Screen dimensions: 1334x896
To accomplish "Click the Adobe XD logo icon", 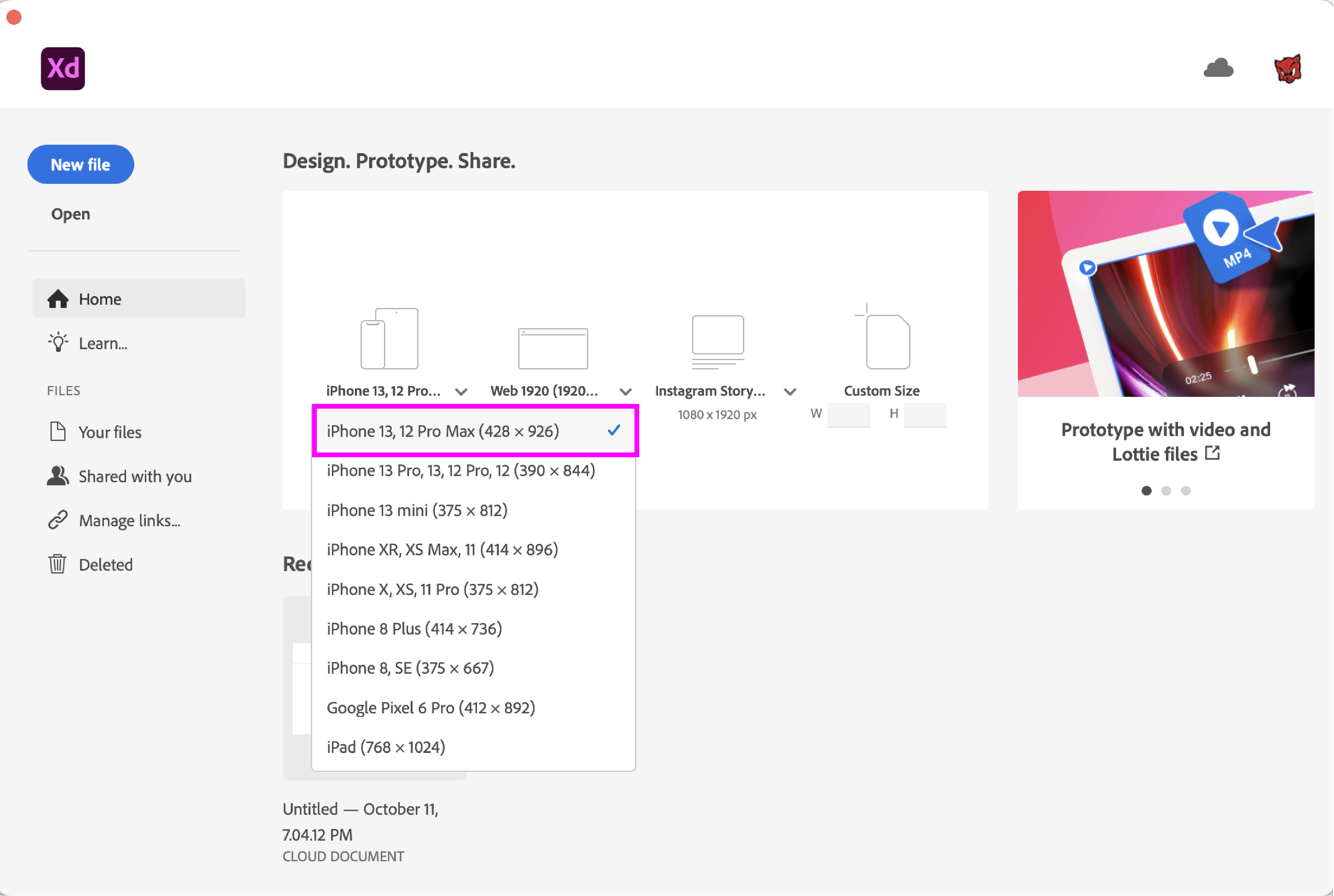I will pos(63,69).
